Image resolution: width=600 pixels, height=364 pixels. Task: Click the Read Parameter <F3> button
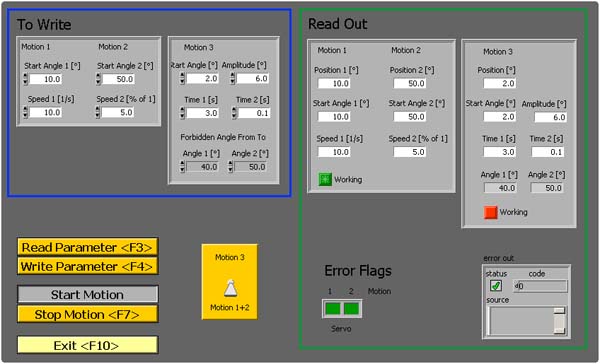(88, 247)
